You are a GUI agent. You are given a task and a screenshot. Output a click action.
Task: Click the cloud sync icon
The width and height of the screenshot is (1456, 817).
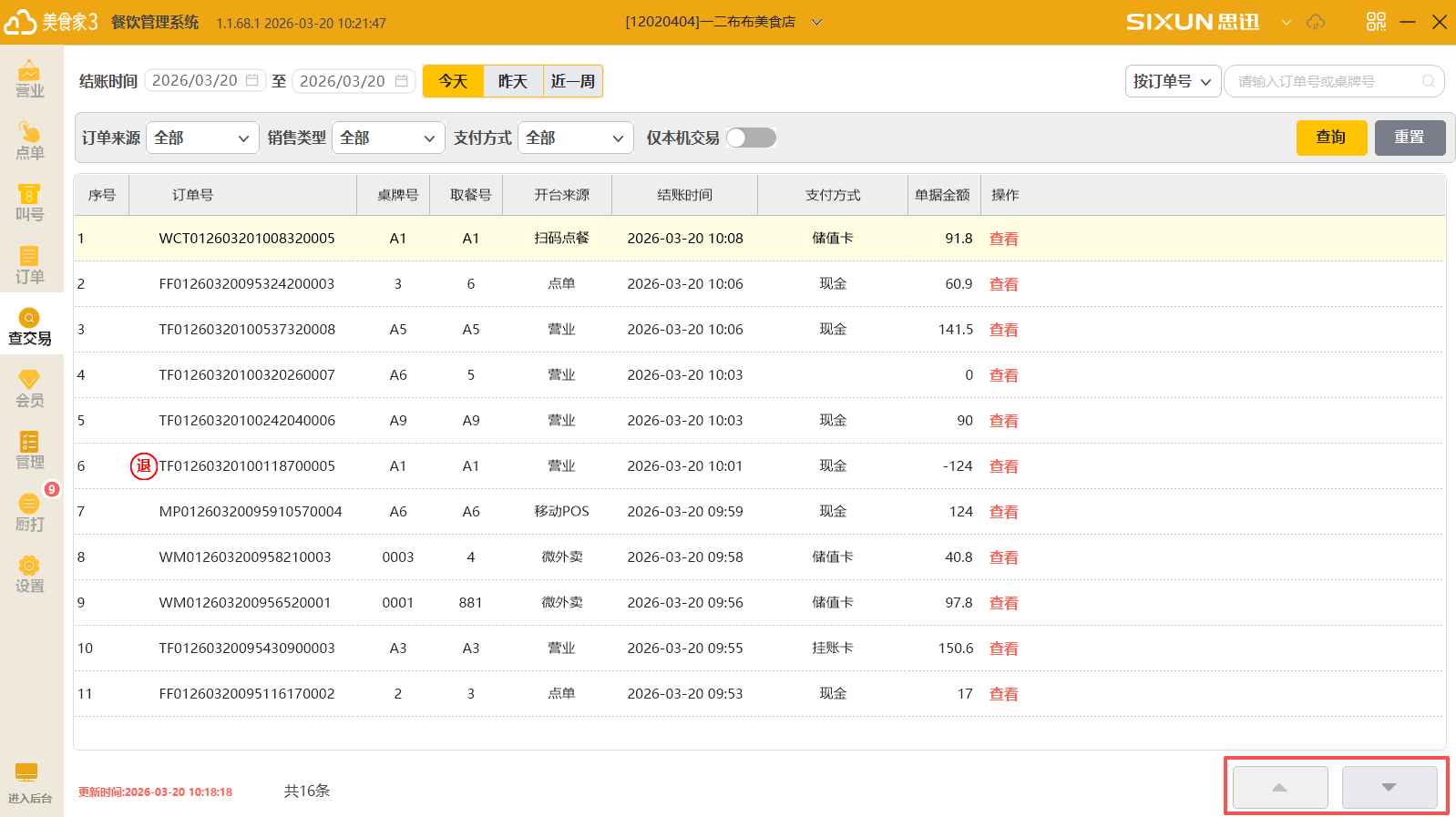1316,22
